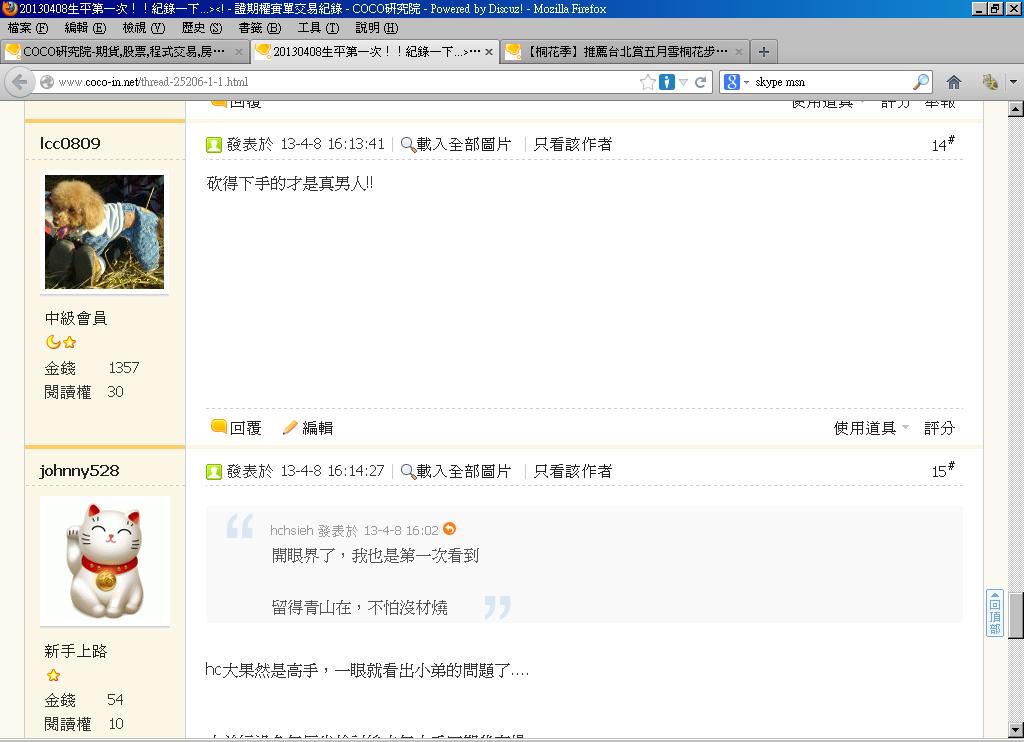Viewport: 1024px width, 742px height.
Task: Click lcc0809's poodle avatar image
Action: point(104,232)
